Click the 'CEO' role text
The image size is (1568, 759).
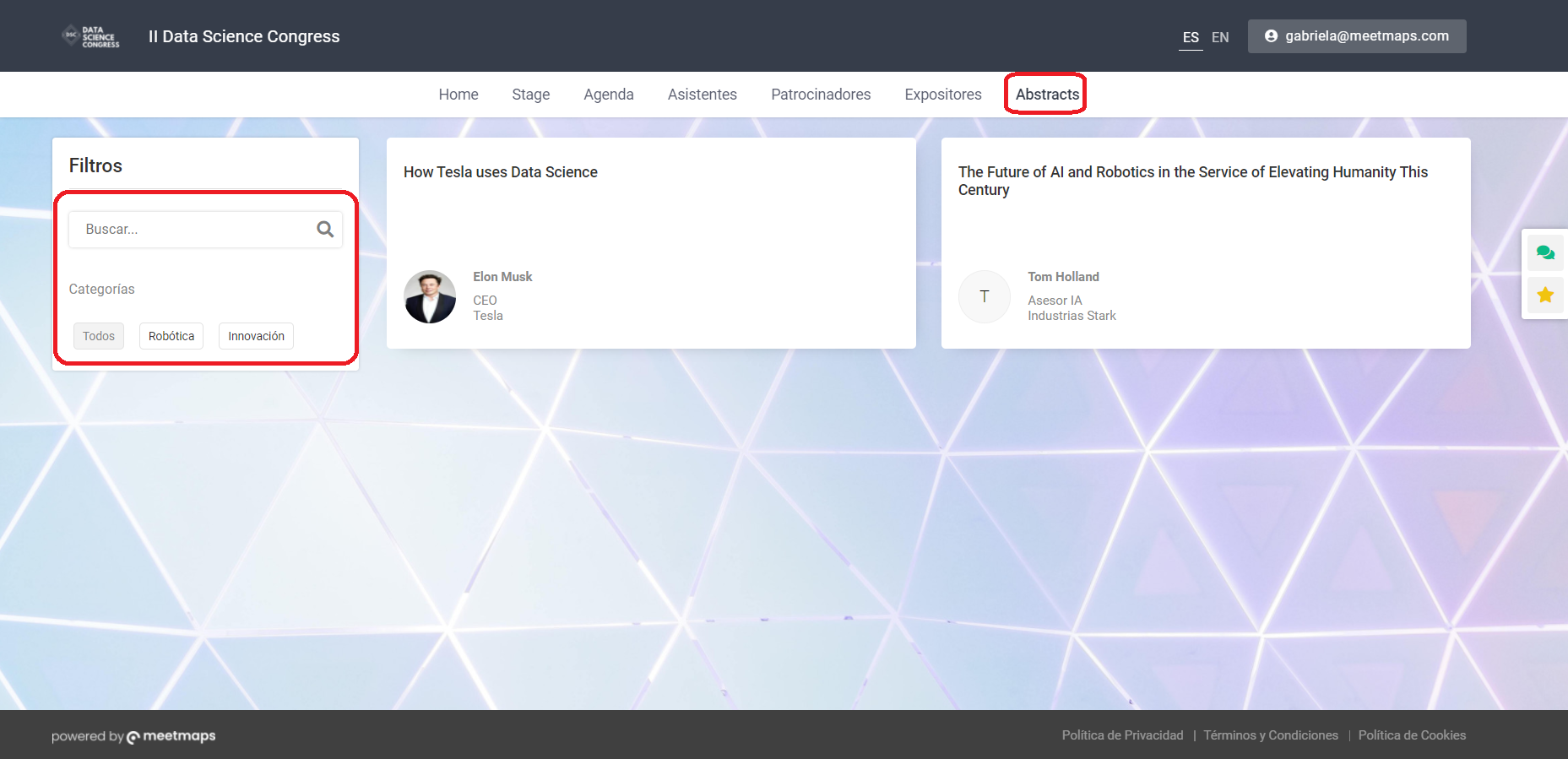485,301
